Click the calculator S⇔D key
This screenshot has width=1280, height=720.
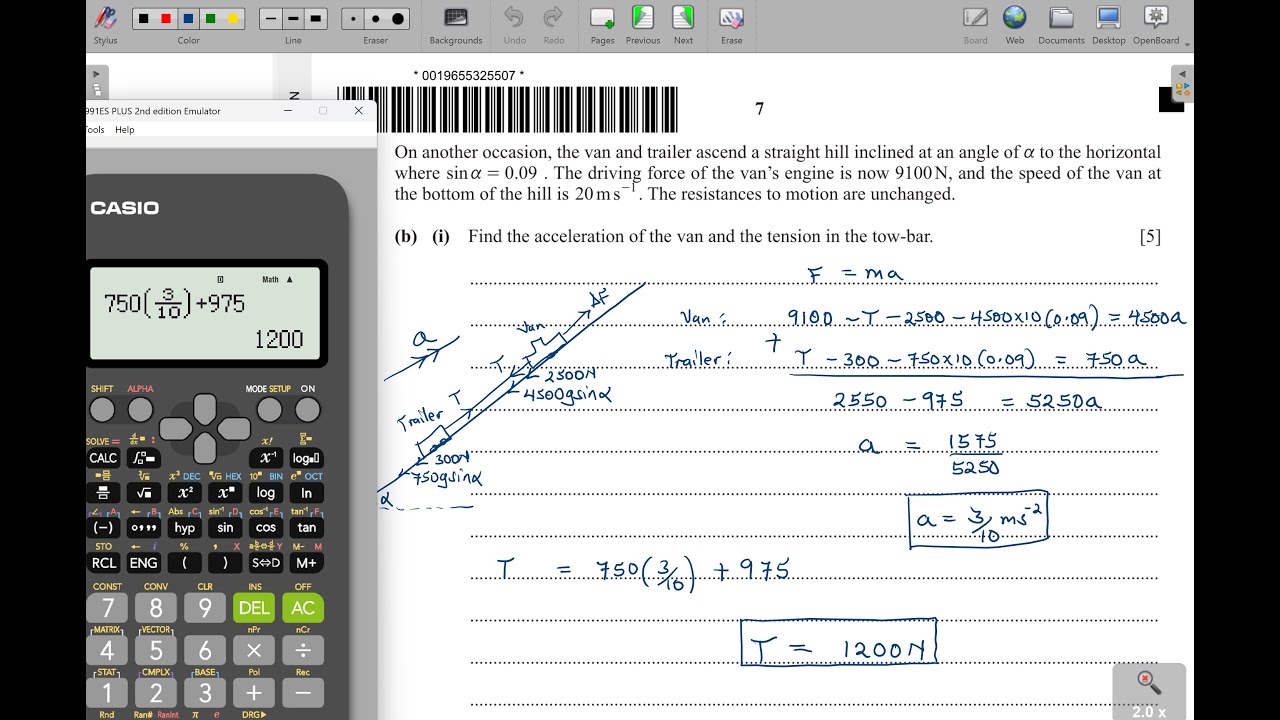(265, 562)
